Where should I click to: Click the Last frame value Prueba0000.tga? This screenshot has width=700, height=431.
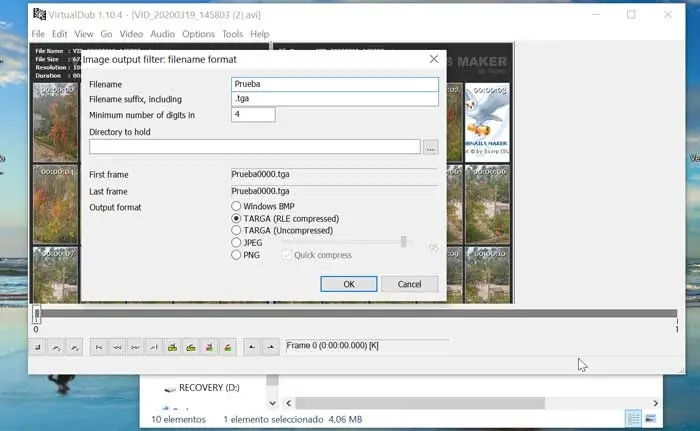click(260, 191)
